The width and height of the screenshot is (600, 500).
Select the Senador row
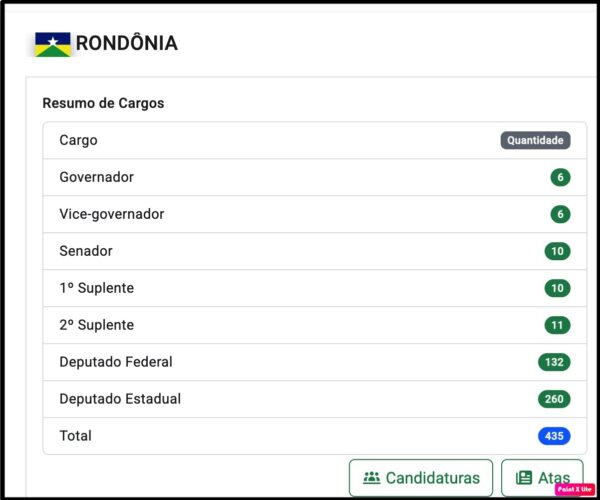(x=315, y=251)
